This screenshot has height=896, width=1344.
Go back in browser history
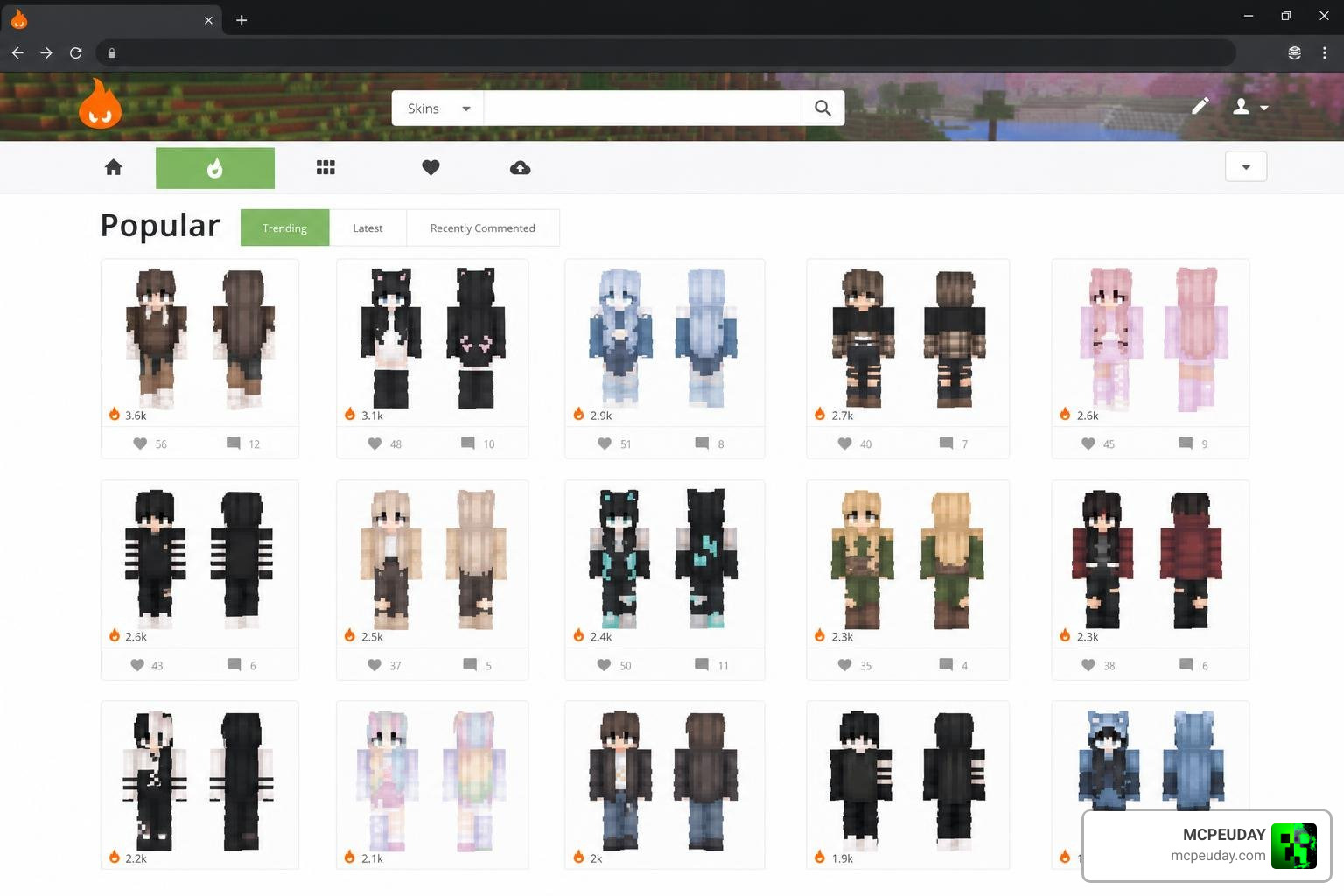[x=17, y=52]
